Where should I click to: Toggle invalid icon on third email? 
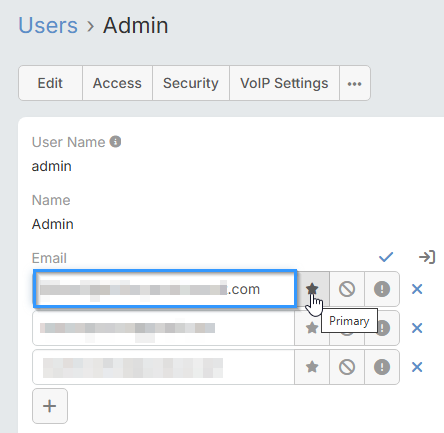coord(382,367)
